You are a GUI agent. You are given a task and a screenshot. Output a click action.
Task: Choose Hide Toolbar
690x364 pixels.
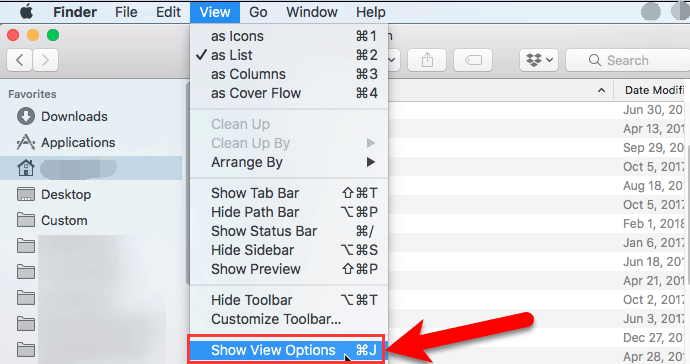click(x=289, y=300)
